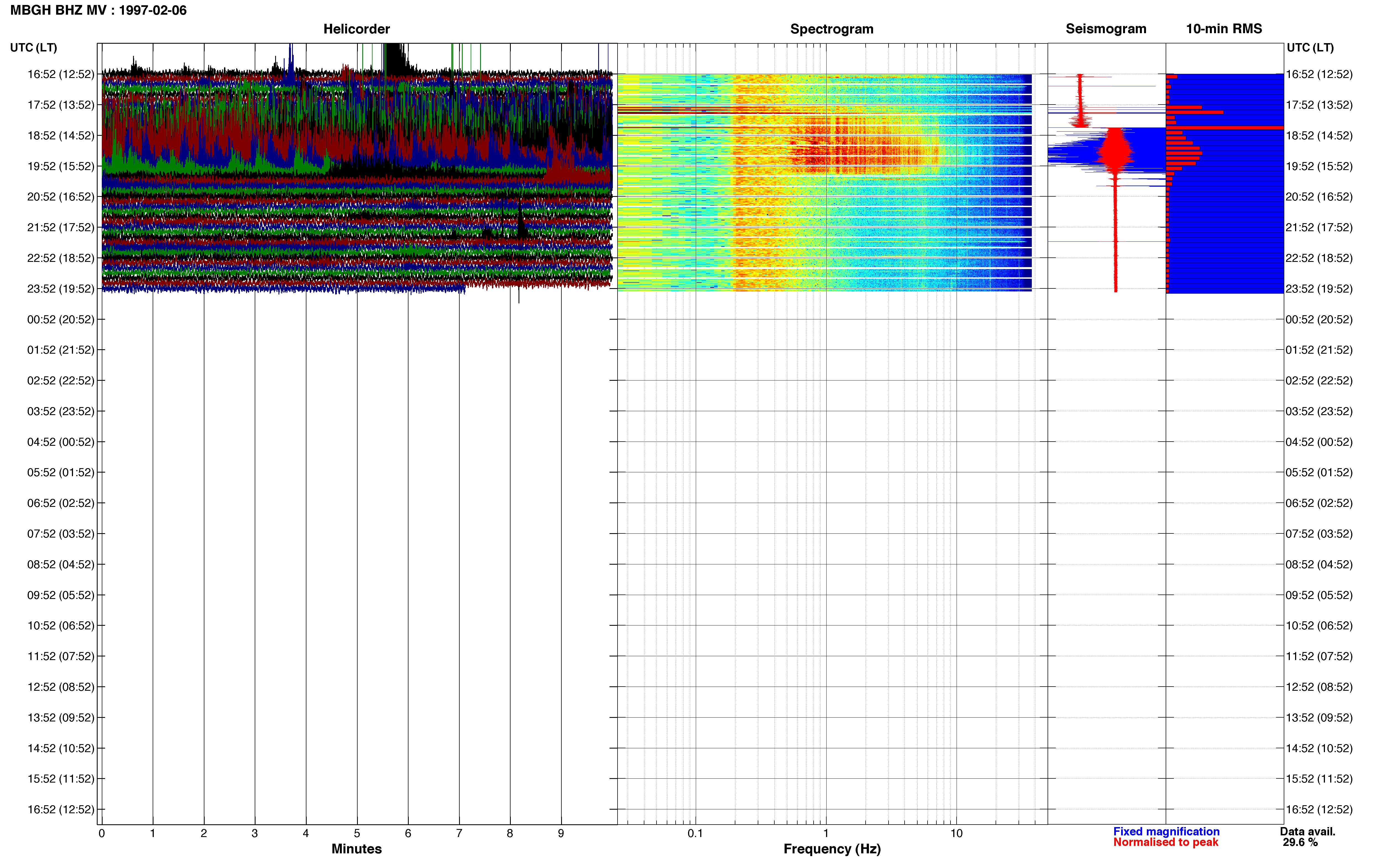Select left time label 15:52 (11:52)

(61, 779)
